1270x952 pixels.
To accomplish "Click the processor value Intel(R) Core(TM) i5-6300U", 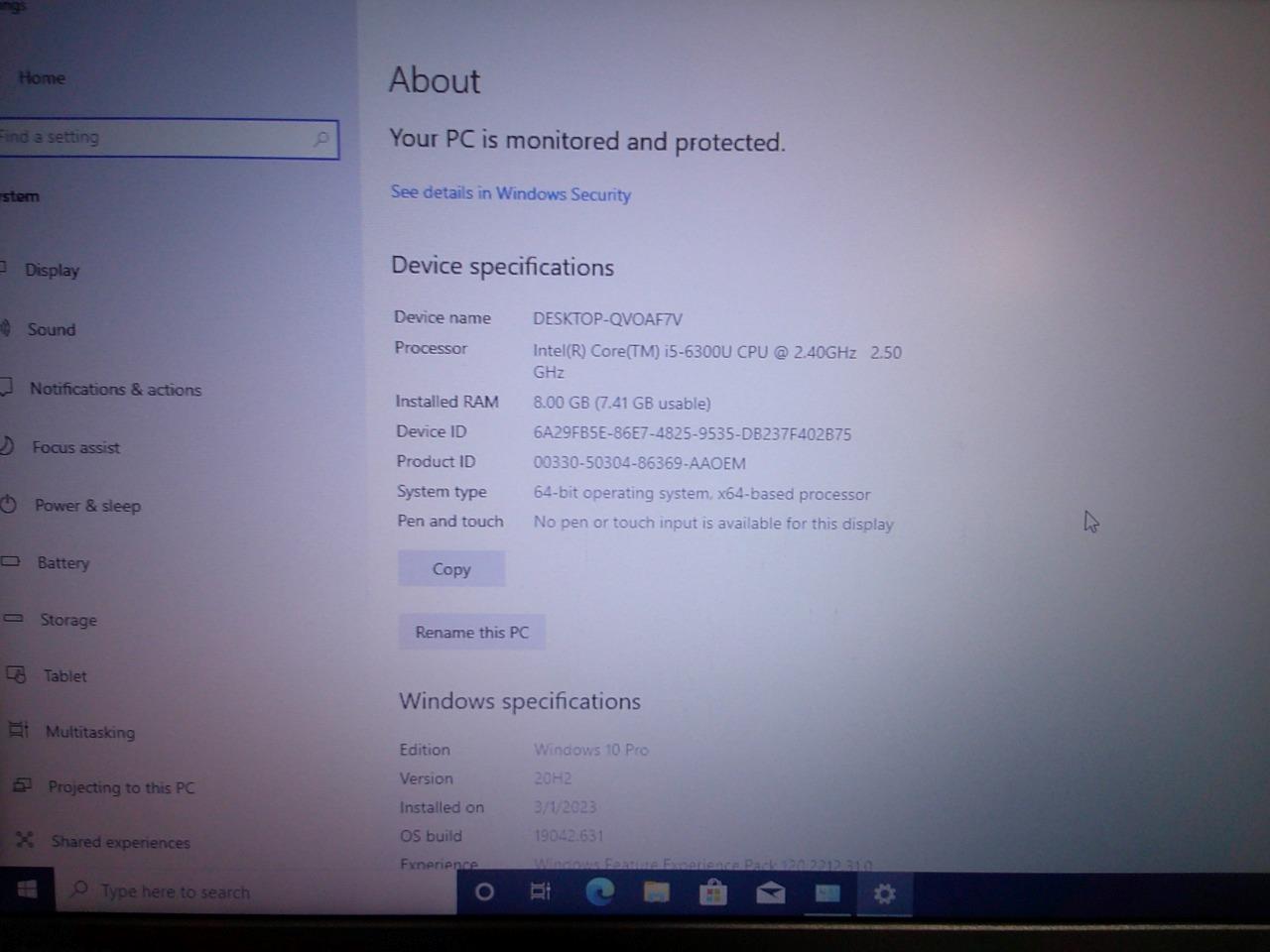I will [x=716, y=362].
